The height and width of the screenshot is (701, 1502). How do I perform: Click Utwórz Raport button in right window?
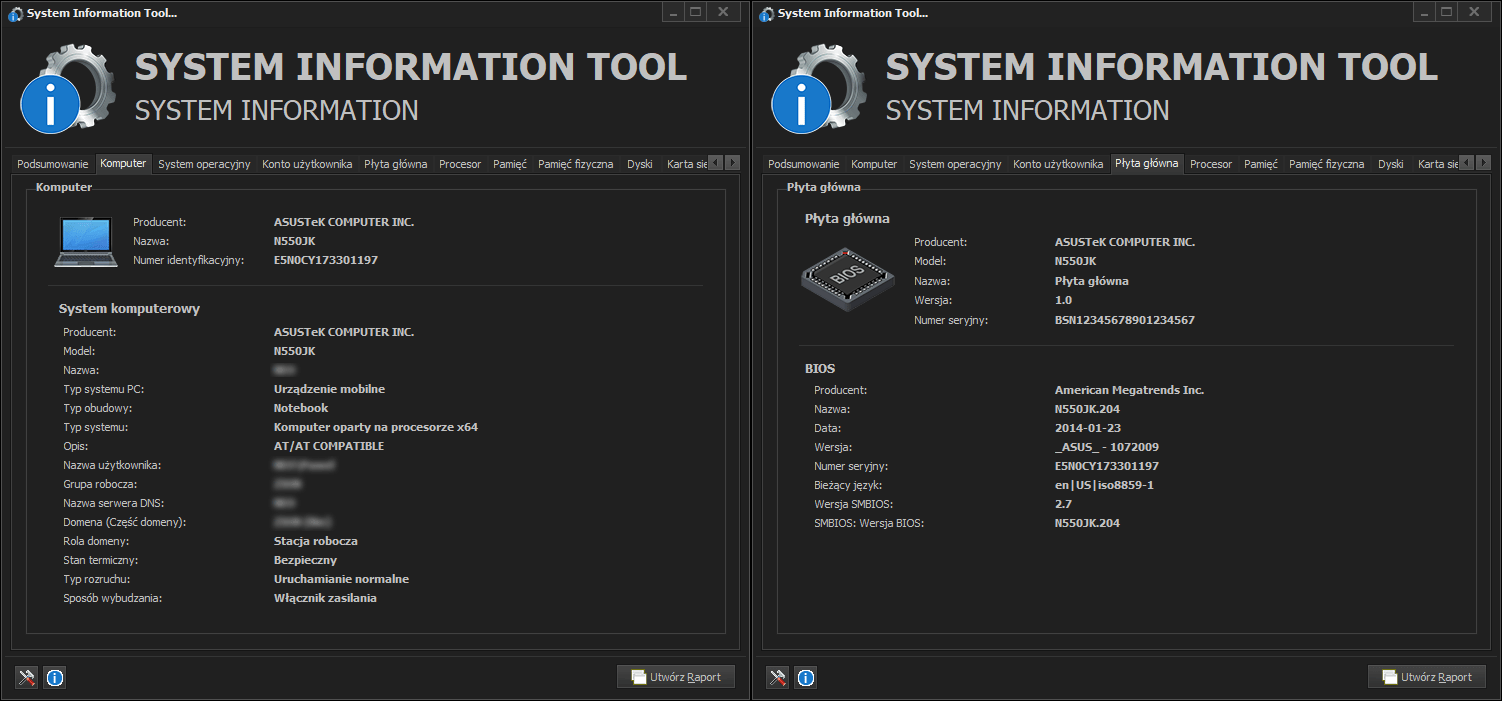tap(1427, 677)
